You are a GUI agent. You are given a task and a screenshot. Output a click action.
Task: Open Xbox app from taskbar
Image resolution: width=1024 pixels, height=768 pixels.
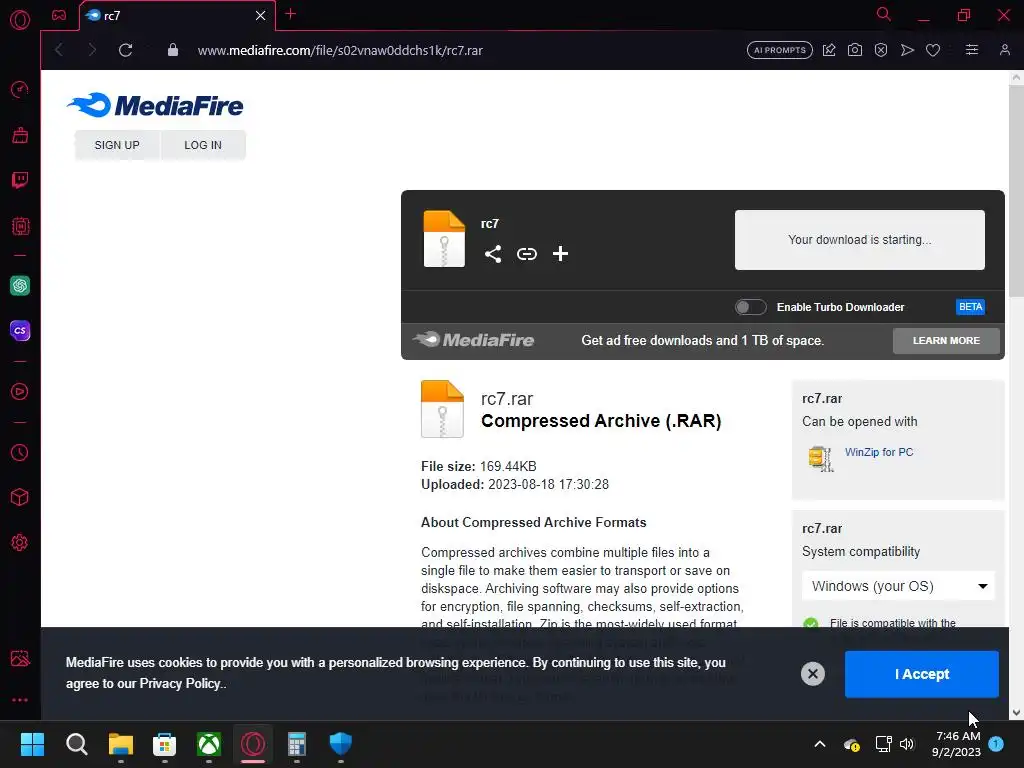tap(209, 744)
